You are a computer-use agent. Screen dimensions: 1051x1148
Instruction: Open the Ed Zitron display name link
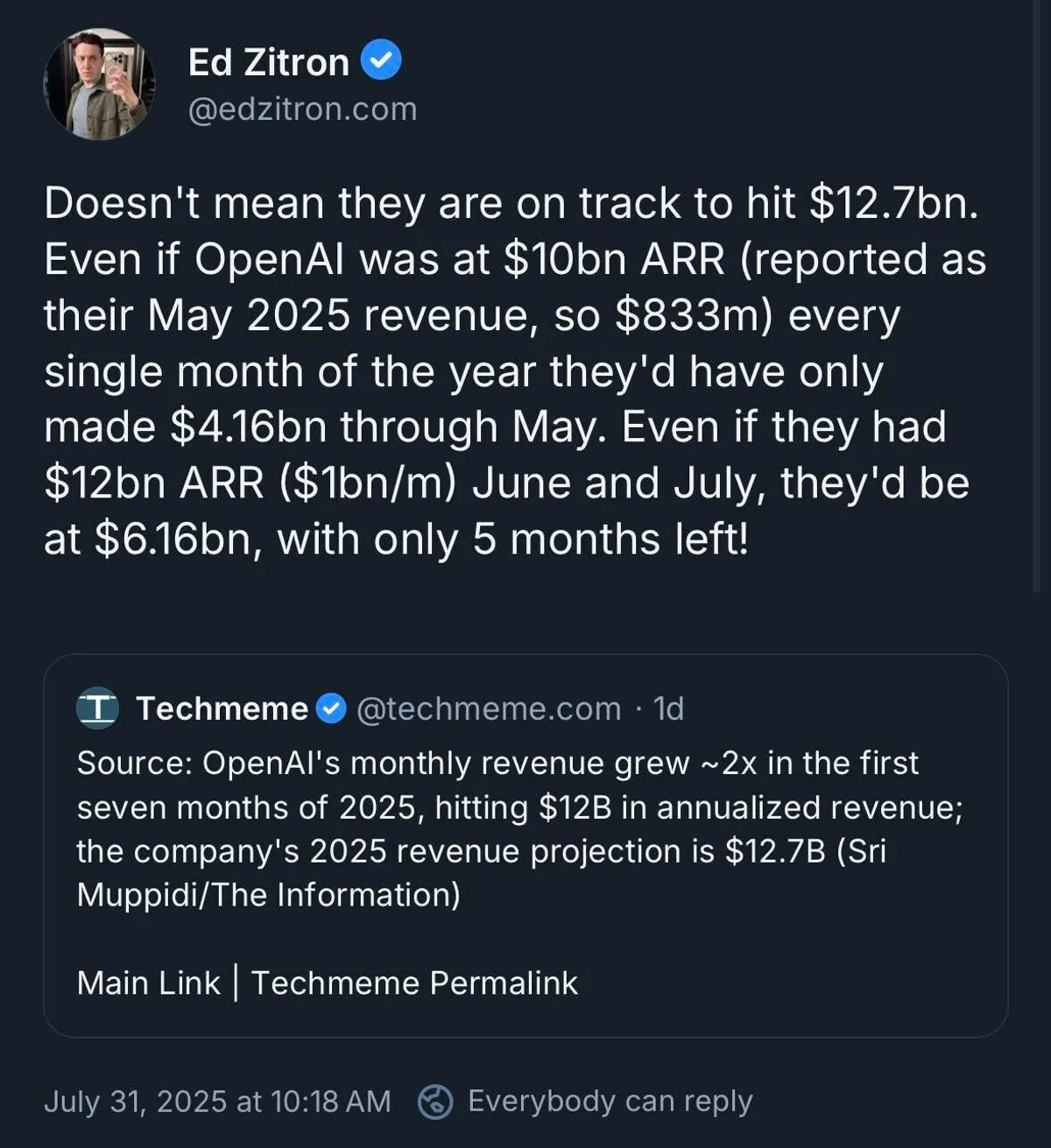point(268,62)
